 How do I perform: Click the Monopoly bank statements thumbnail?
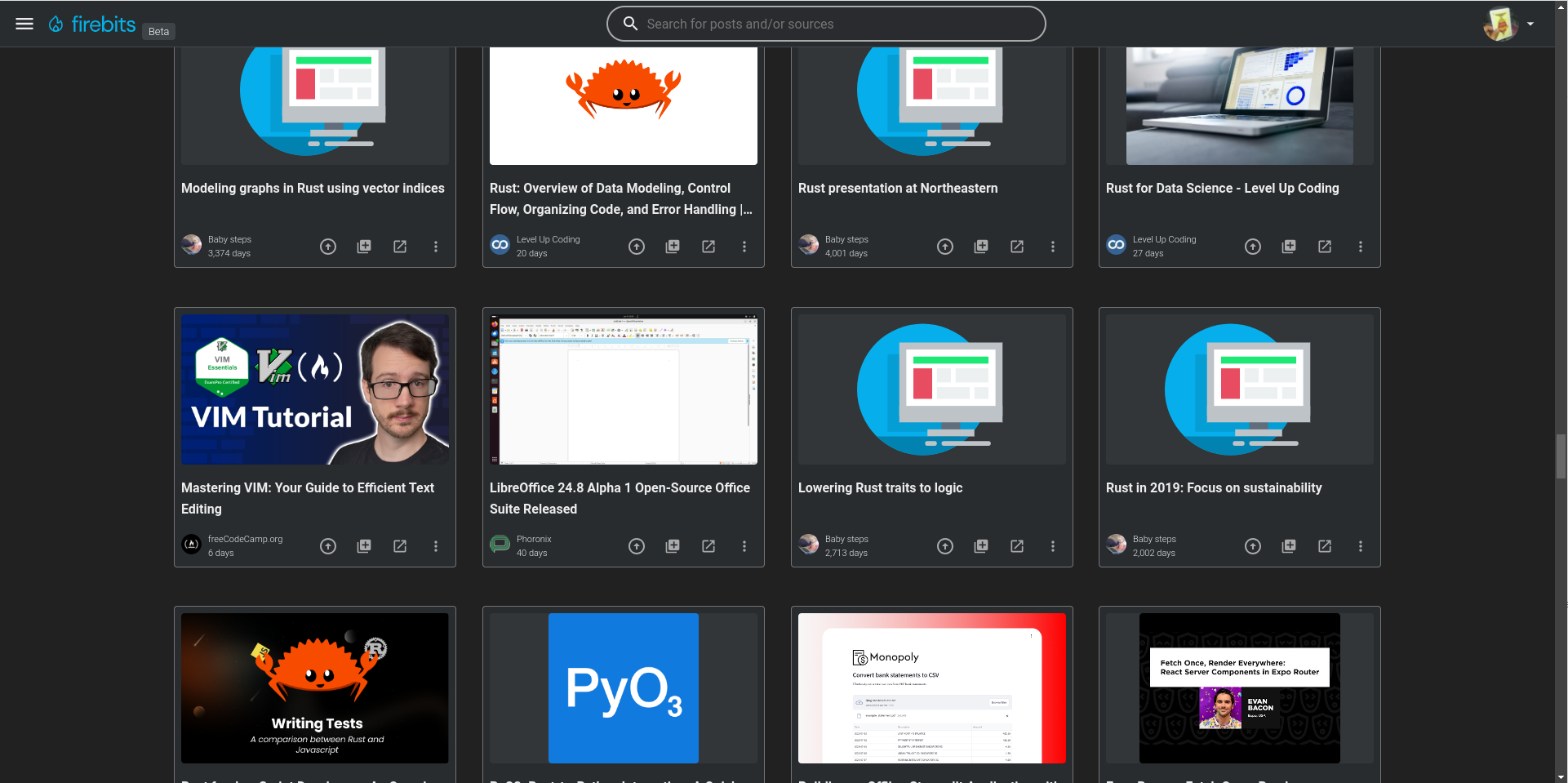coord(932,688)
